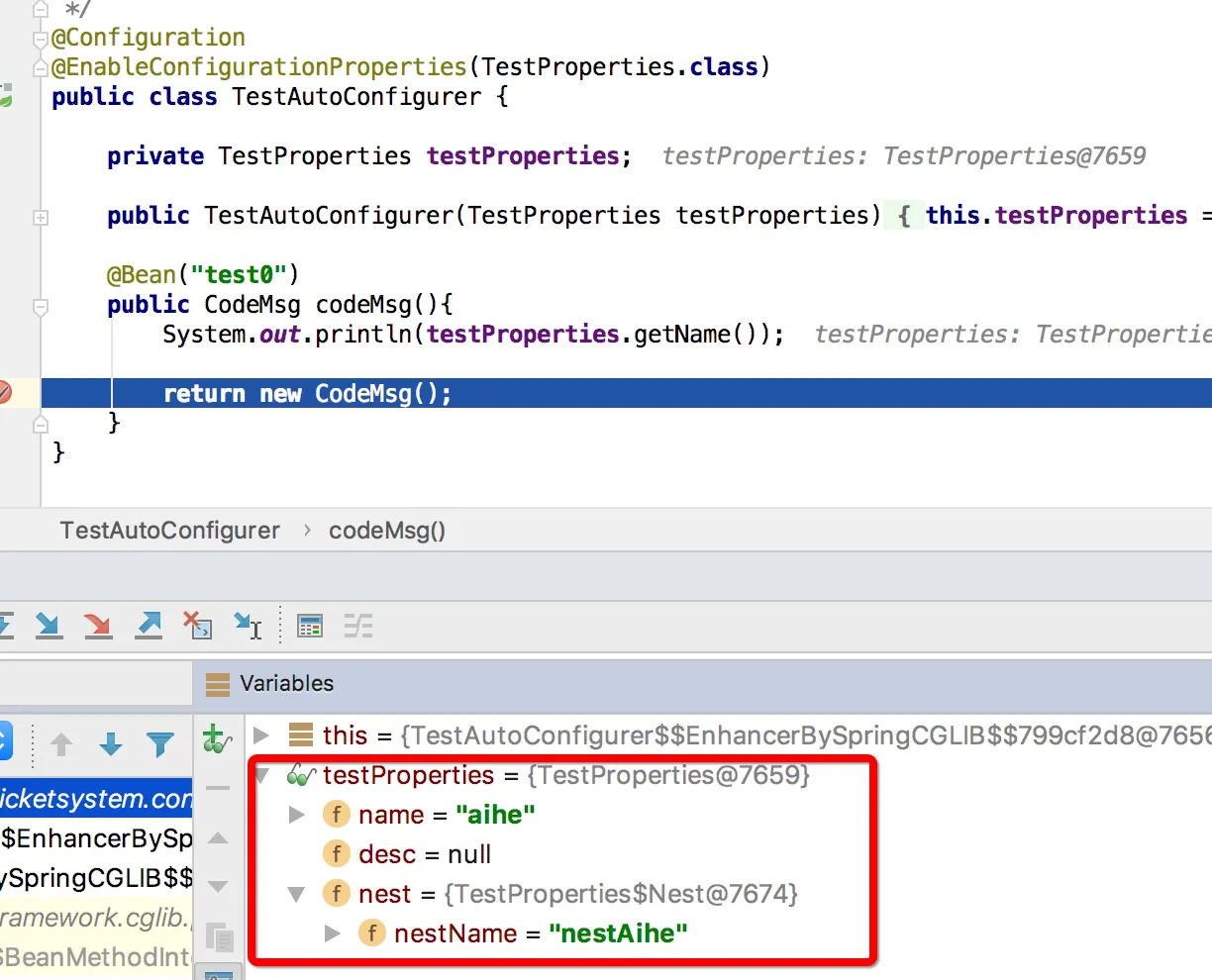Add a new watch with plus-glasses icon

(216, 739)
